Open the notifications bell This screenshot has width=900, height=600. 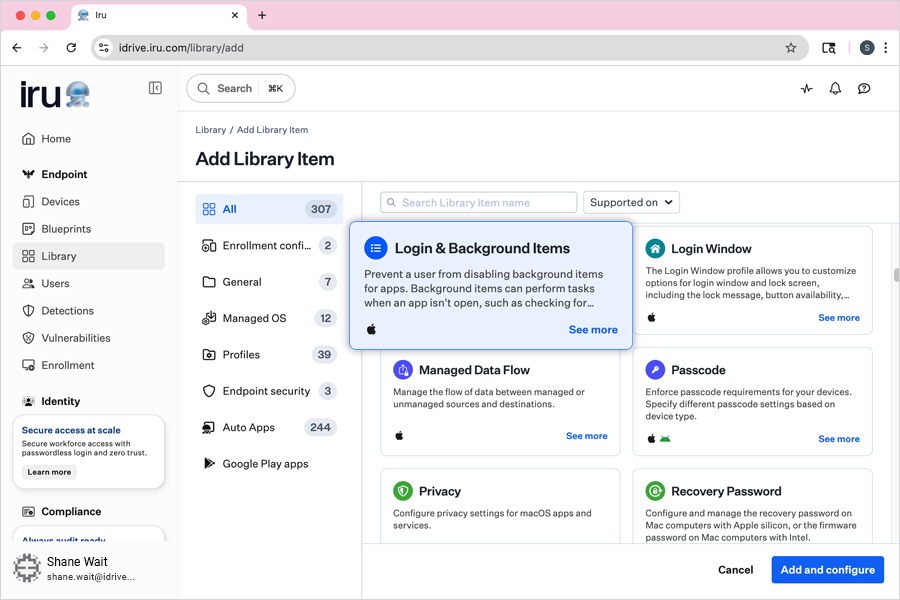coord(835,88)
